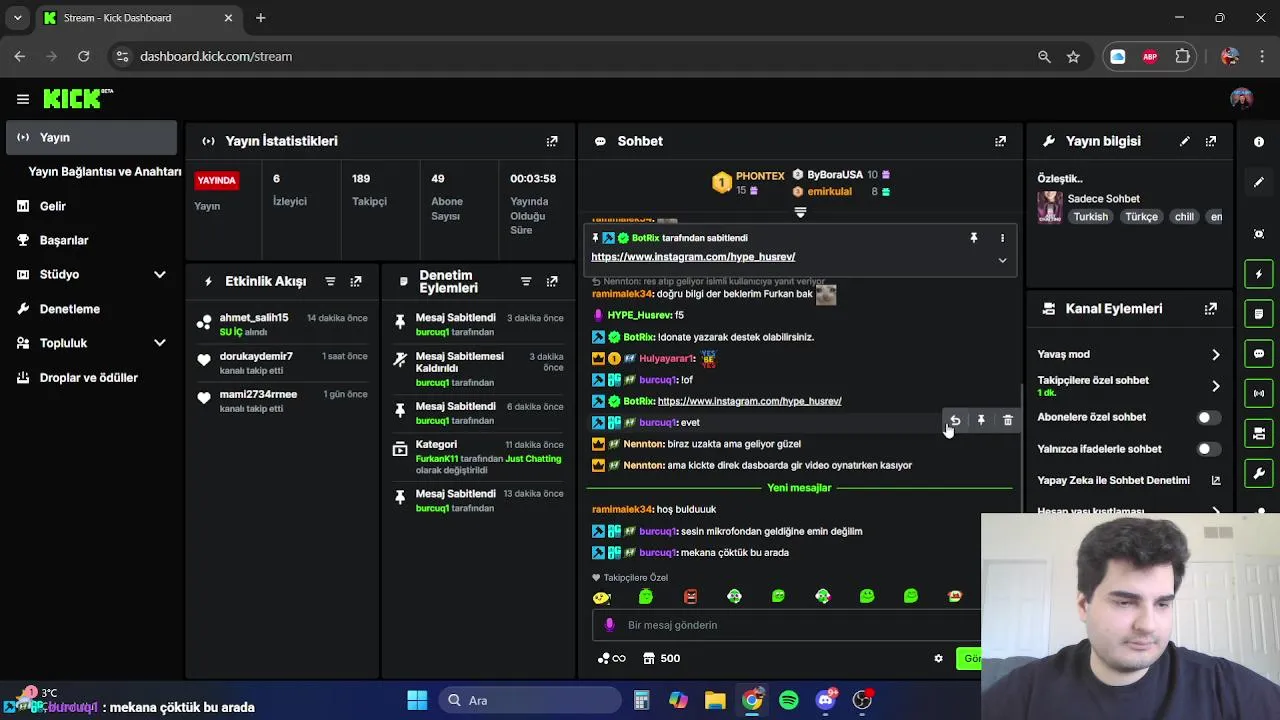Pop out the Yayın bilgisi panel
The image size is (1280, 720).
pyautogui.click(x=1211, y=141)
